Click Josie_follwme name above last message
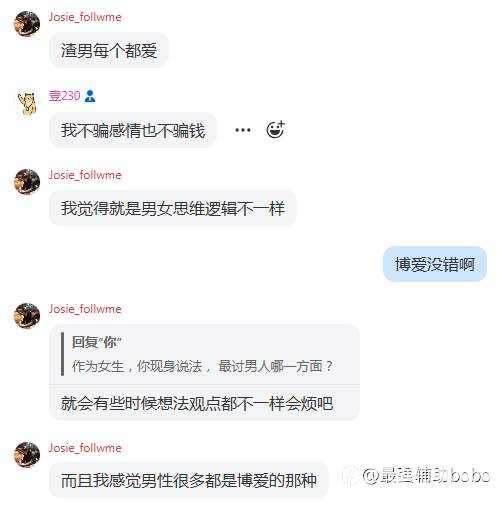This screenshot has width=497, height=509. [x=85, y=448]
